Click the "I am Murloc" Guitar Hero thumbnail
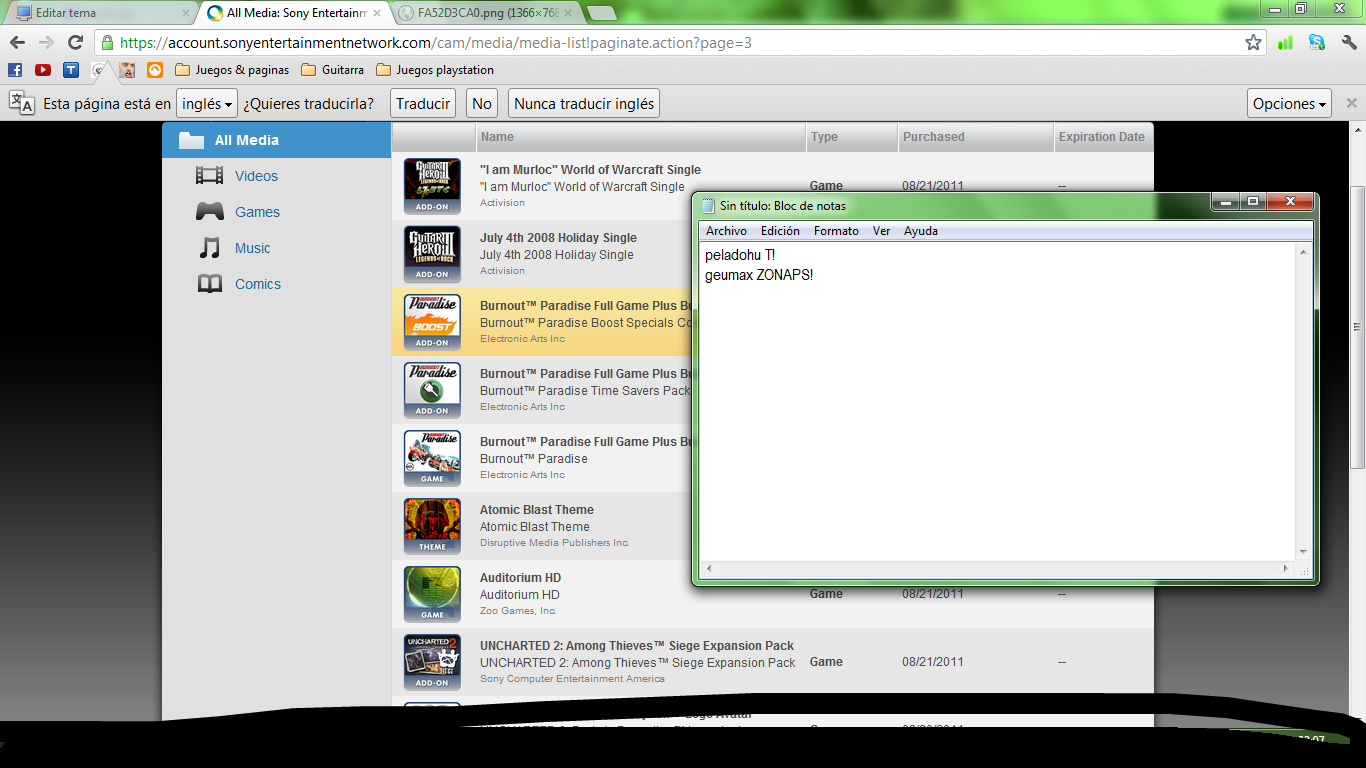This screenshot has height=768, width=1366. (x=432, y=186)
